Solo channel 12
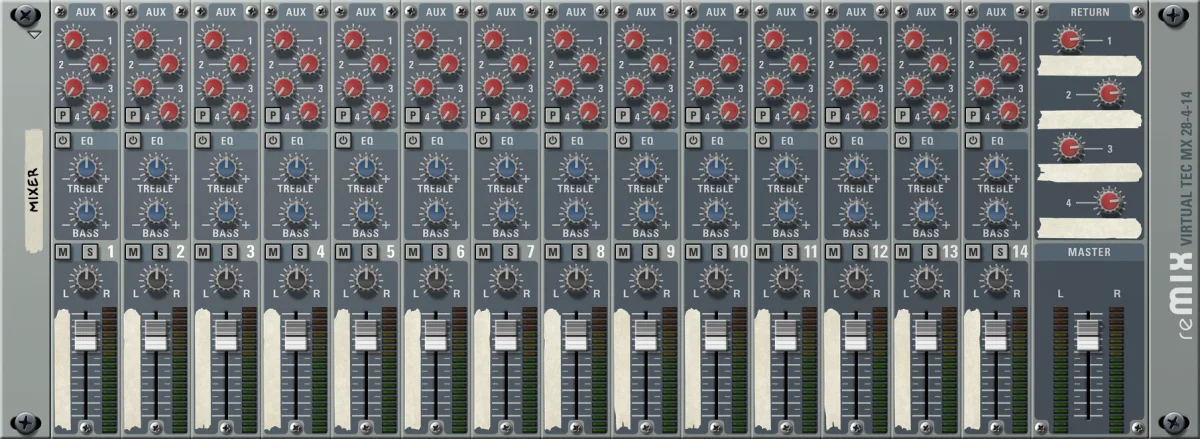Screen dimensions: 1200x439 pyautogui.click(x=859, y=251)
